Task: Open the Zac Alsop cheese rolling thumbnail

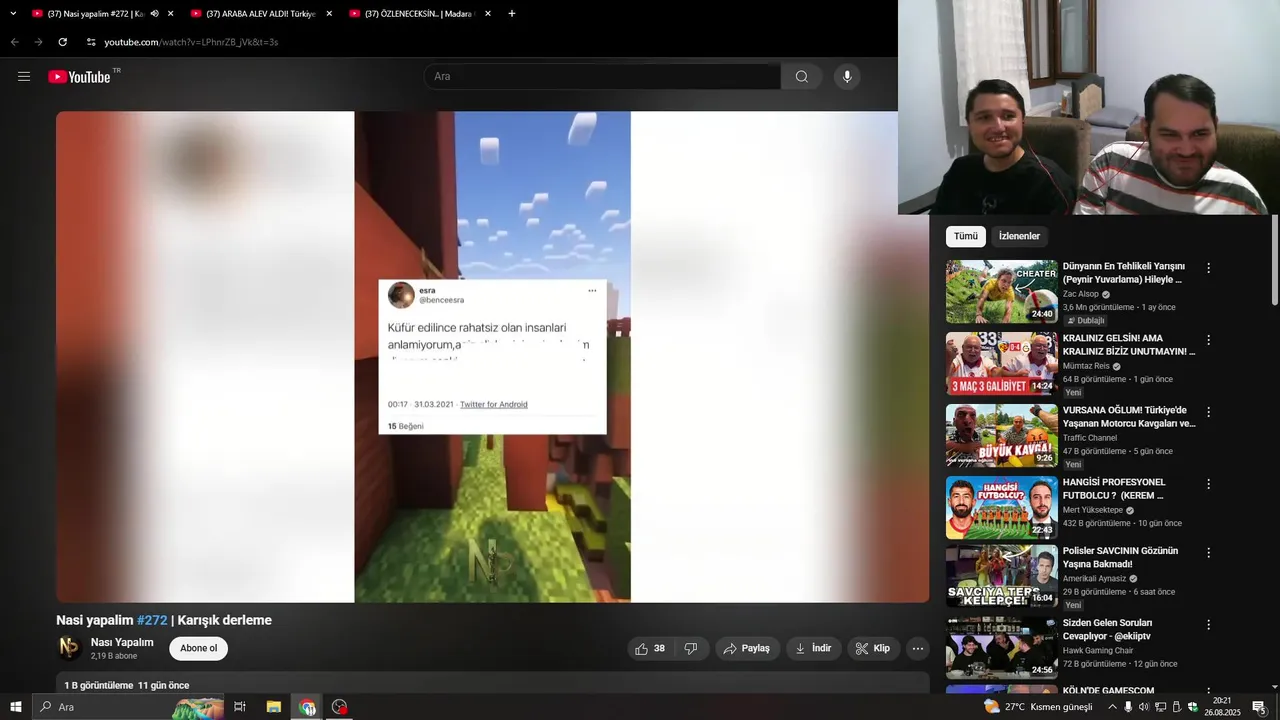Action: (1002, 292)
